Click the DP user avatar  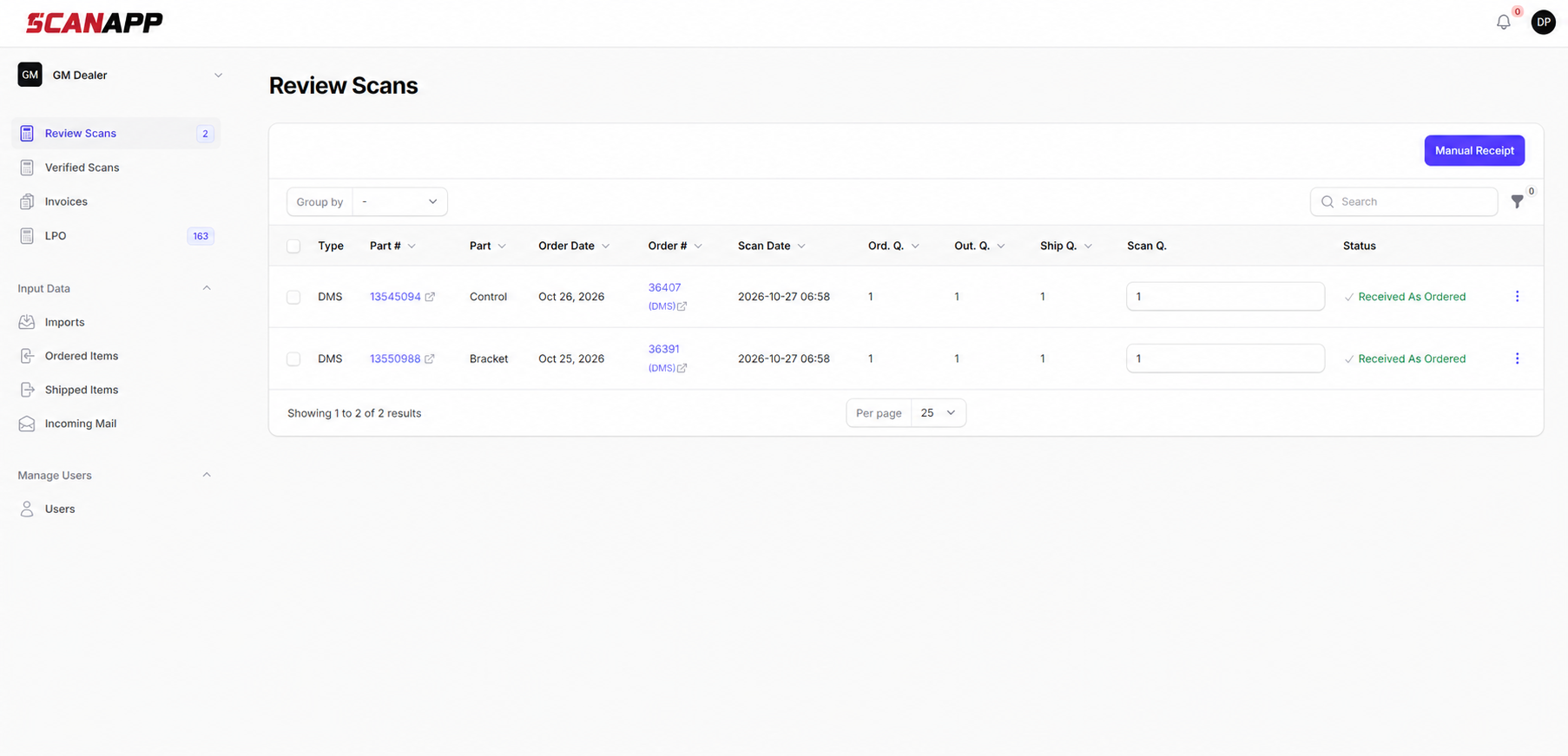point(1543,23)
